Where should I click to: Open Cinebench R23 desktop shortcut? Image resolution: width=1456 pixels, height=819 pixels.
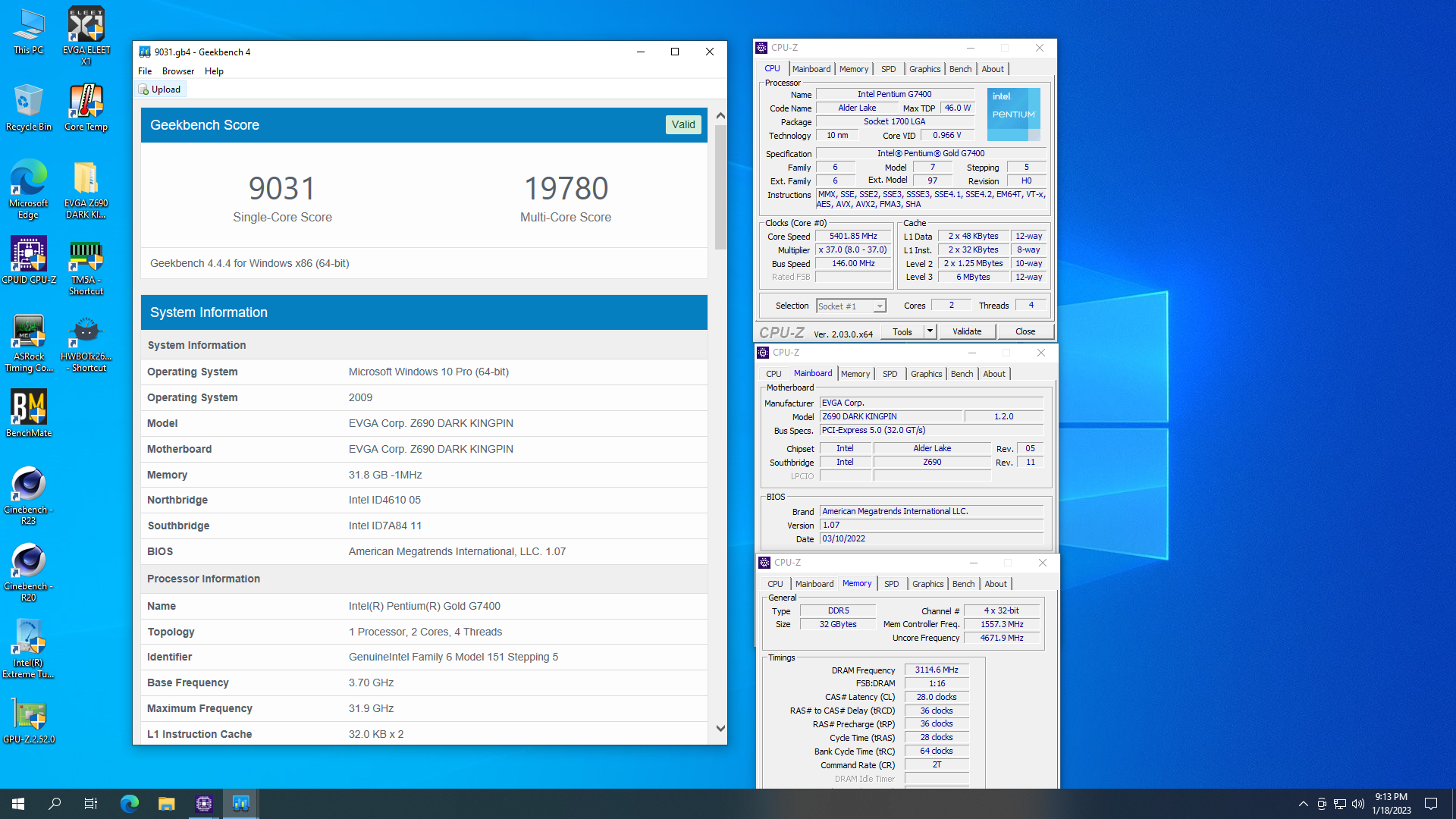coord(29,497)
